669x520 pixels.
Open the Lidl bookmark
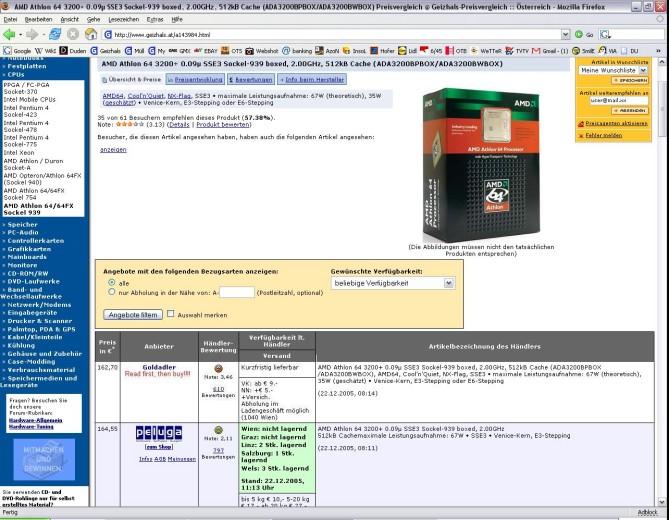pos(407,51)
